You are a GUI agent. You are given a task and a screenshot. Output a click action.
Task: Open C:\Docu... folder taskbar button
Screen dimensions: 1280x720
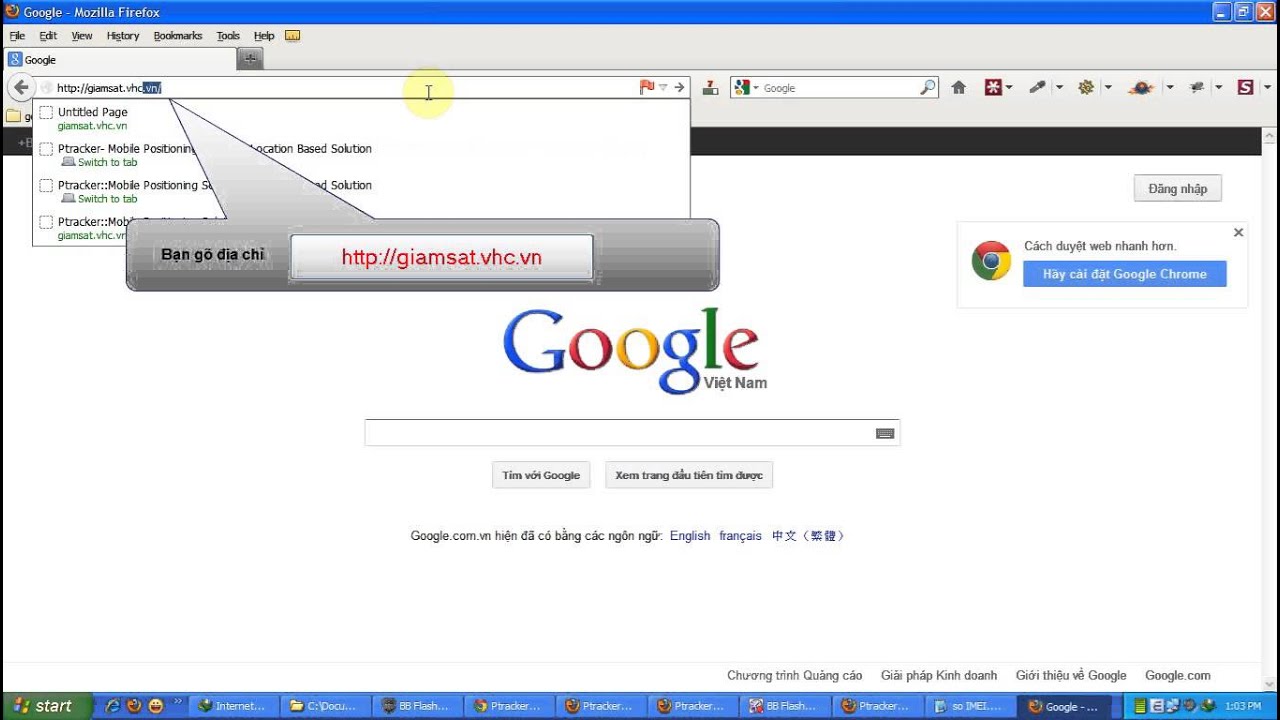tap(324, 706)
